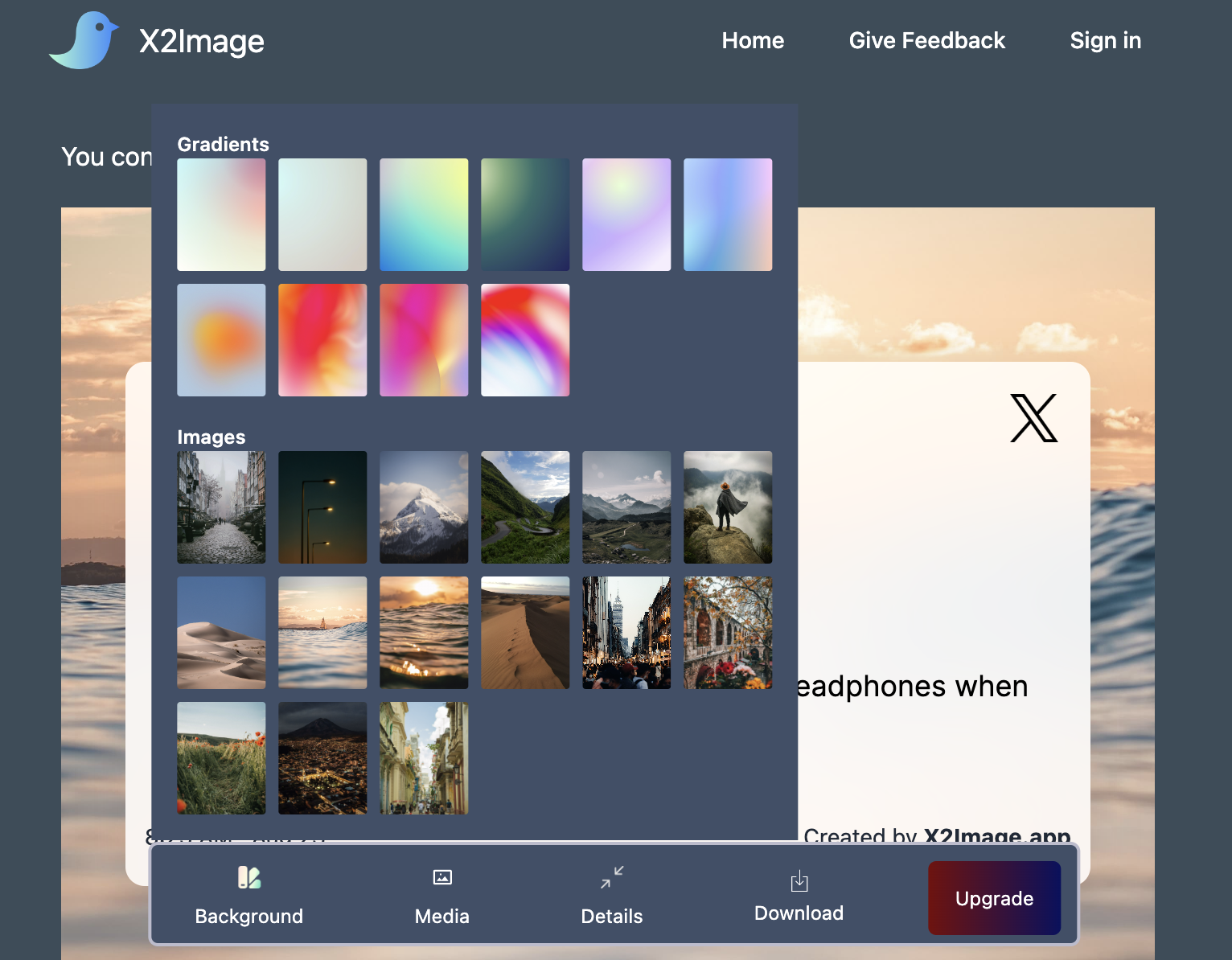Viewport: 1232px width, 960px height.
Task: Pick the red-purple swirl gradient swatch
Action: (x=525, y=340)
